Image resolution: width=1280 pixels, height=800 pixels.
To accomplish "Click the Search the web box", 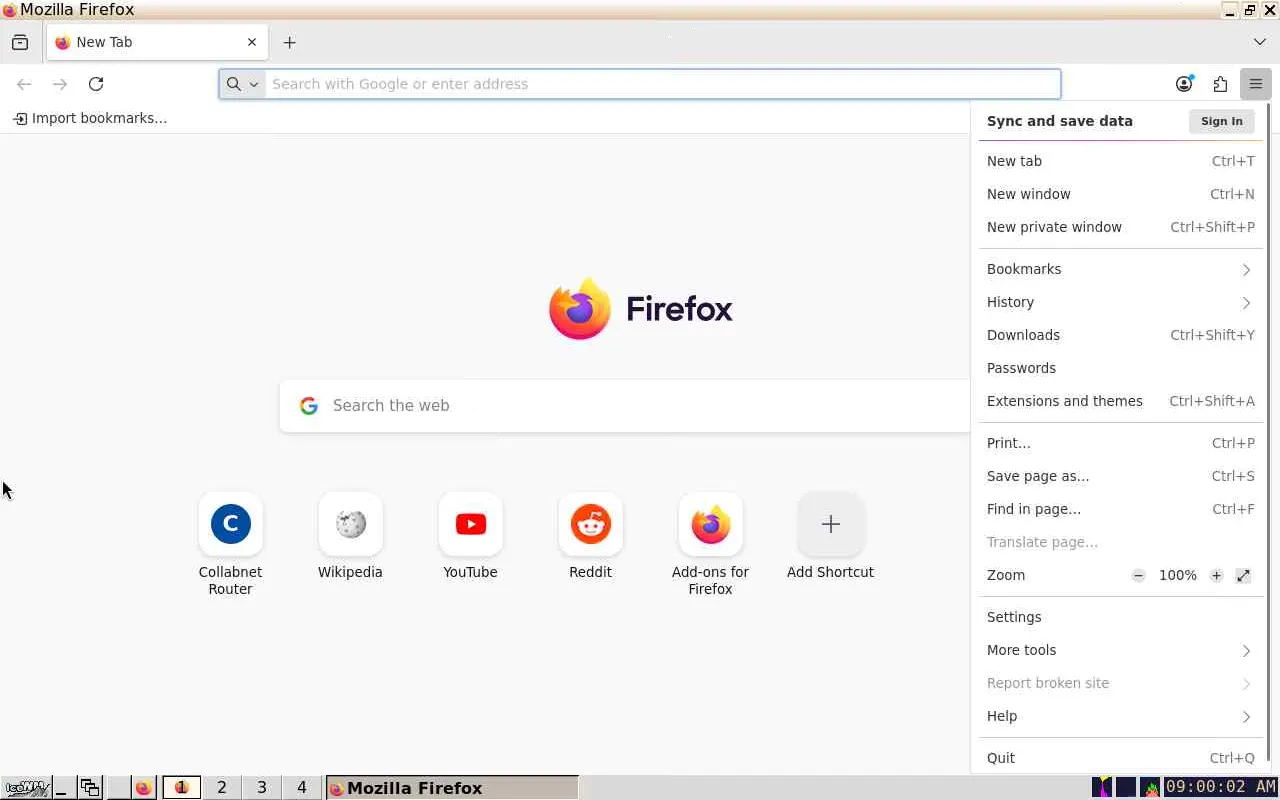I will (625, 405).
